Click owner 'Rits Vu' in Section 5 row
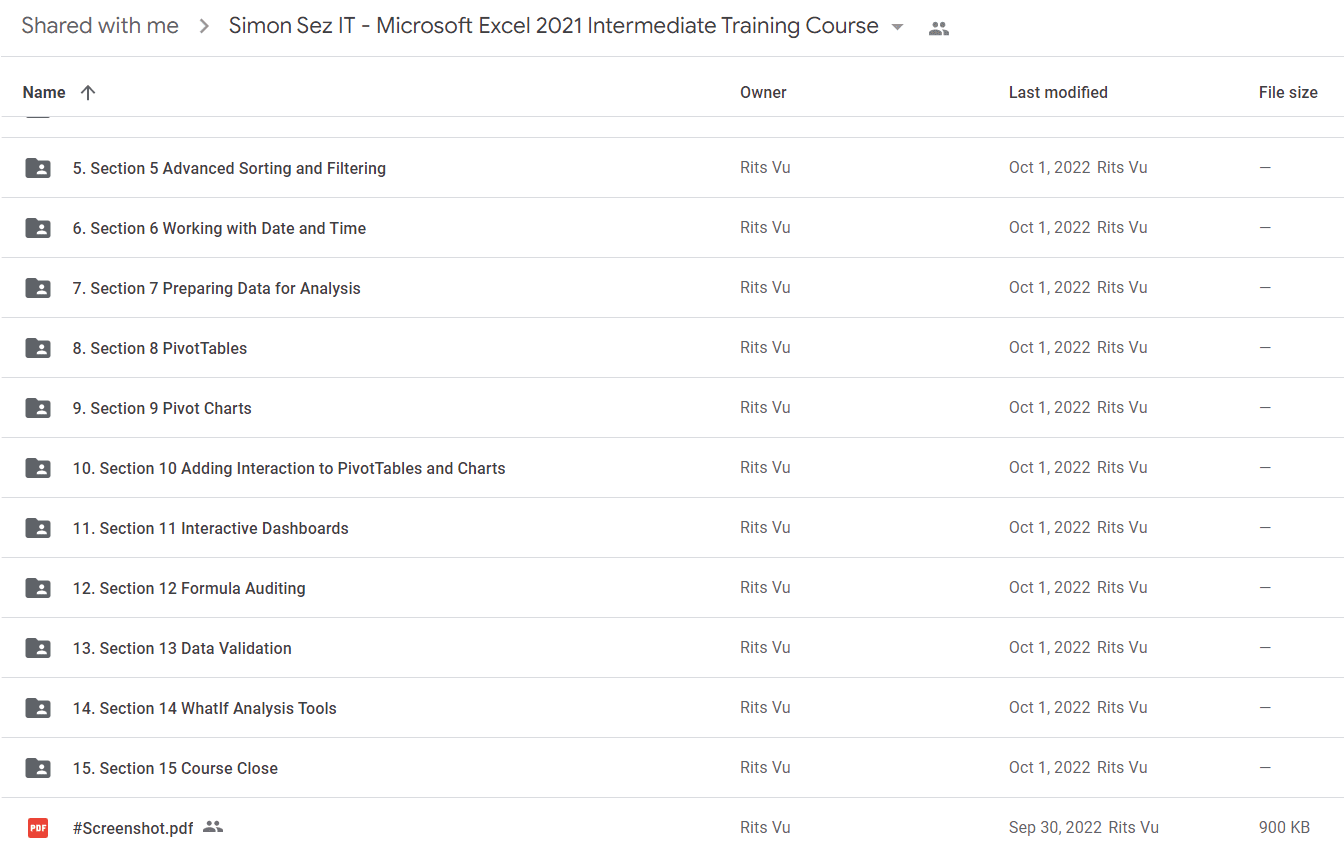The height and width of the screenshot is (854, 1344). click(765, 168)
